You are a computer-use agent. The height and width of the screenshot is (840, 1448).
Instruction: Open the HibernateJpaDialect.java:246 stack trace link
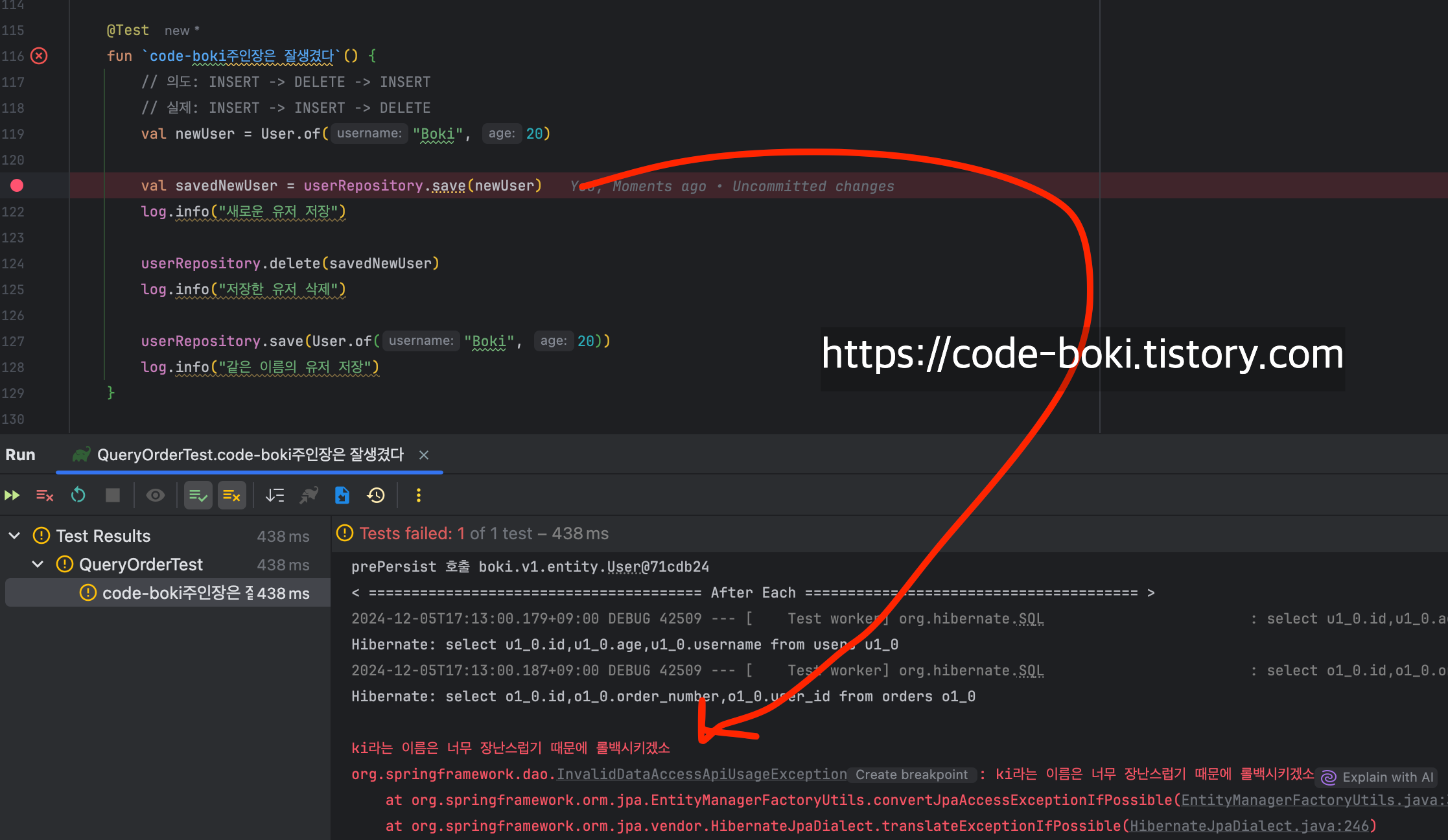[x=1248, y=826]
